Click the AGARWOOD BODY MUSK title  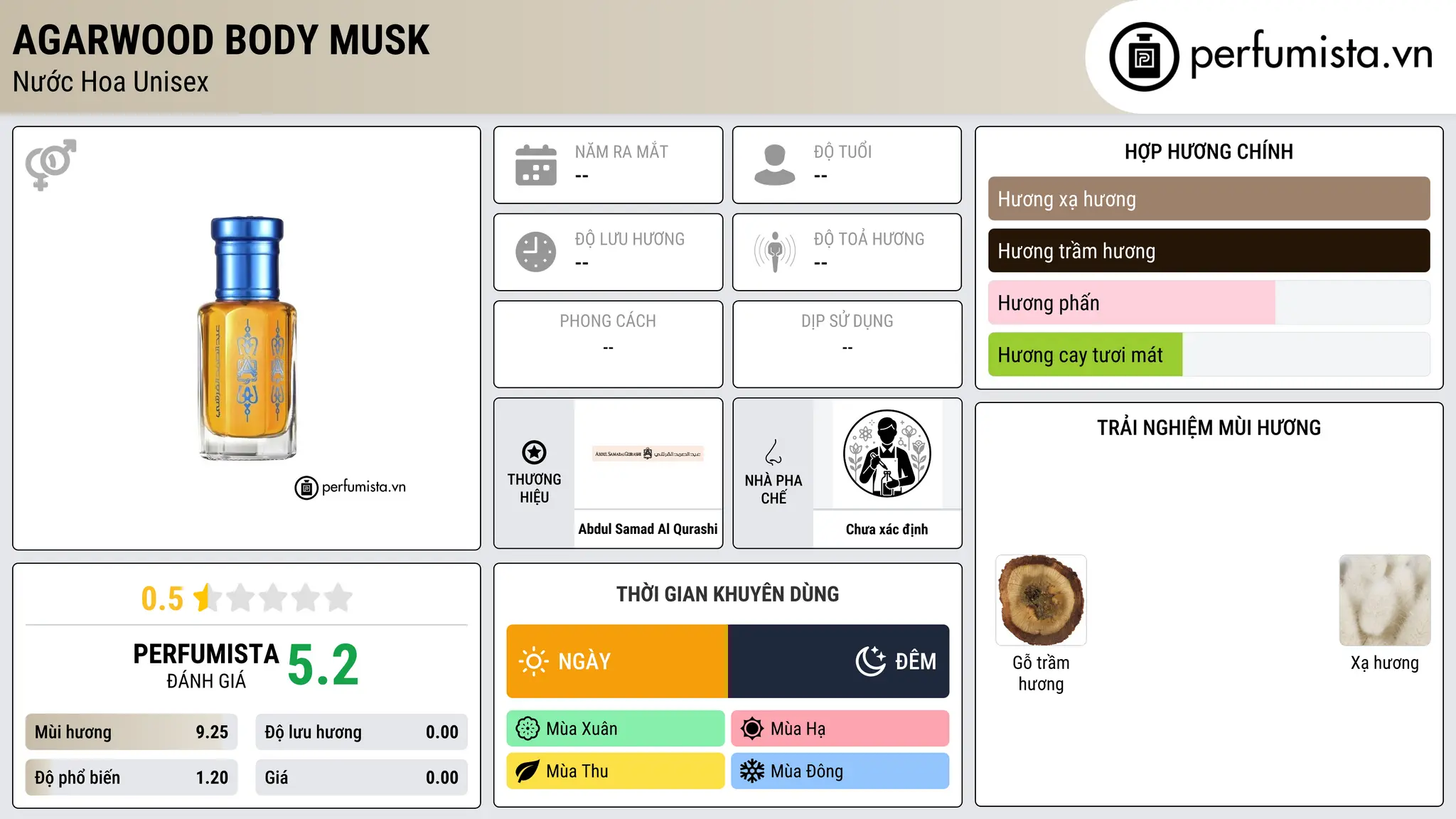(221, 41)
